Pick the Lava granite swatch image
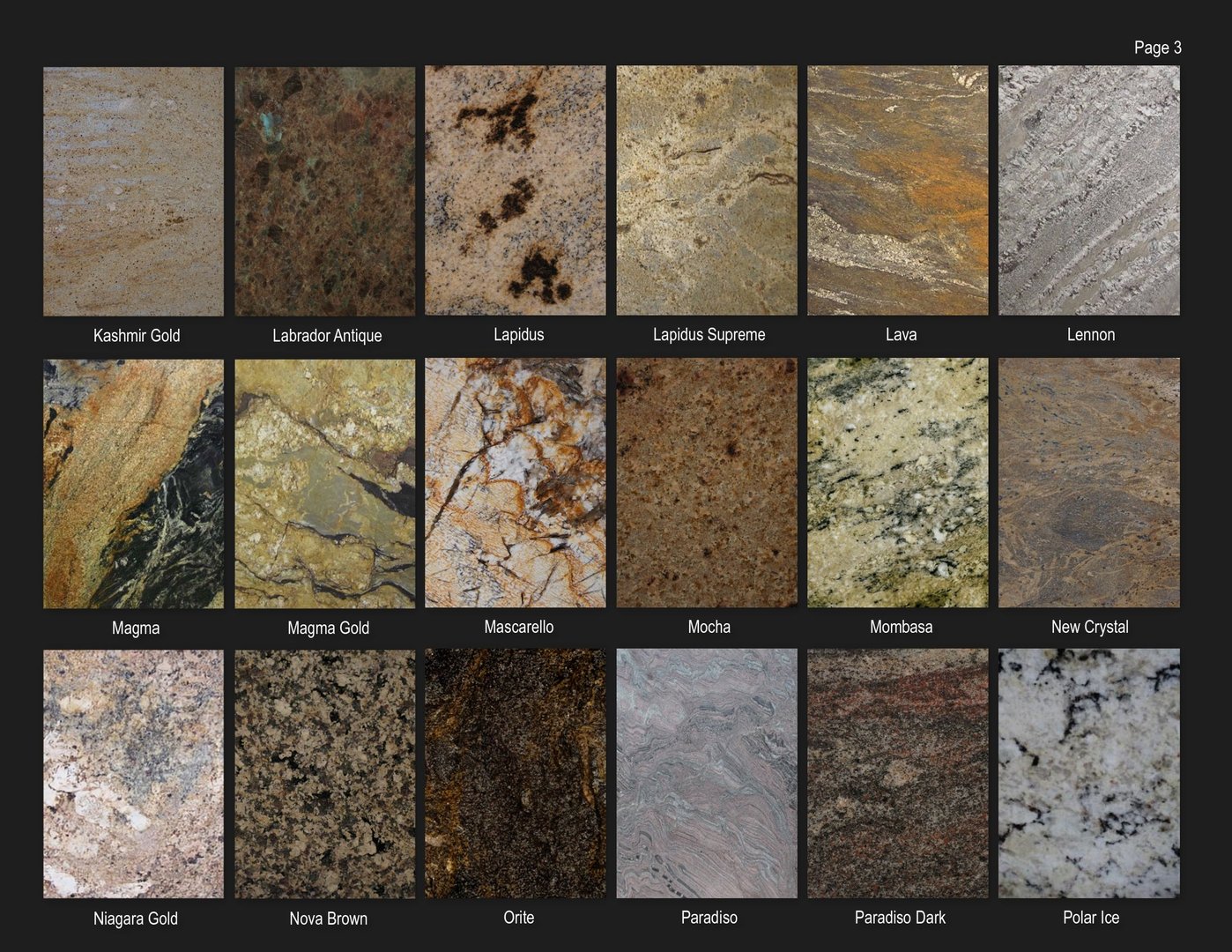The image size is (1232, 952). coord(898,190)
